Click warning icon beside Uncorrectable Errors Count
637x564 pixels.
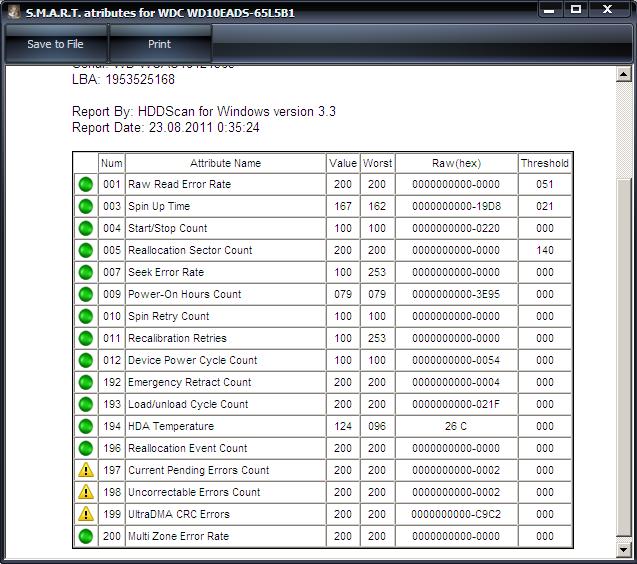[x=85, y=492]
